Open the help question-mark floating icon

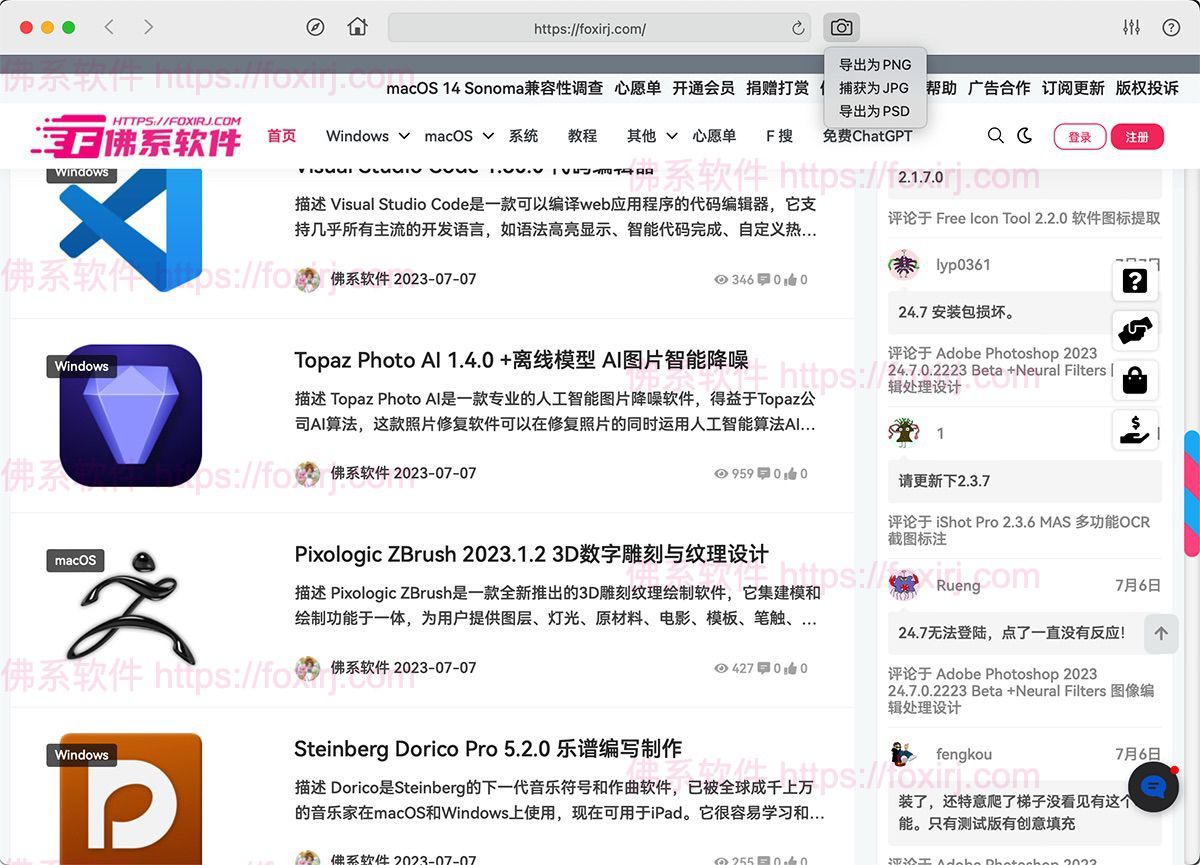pos(1134,281)
